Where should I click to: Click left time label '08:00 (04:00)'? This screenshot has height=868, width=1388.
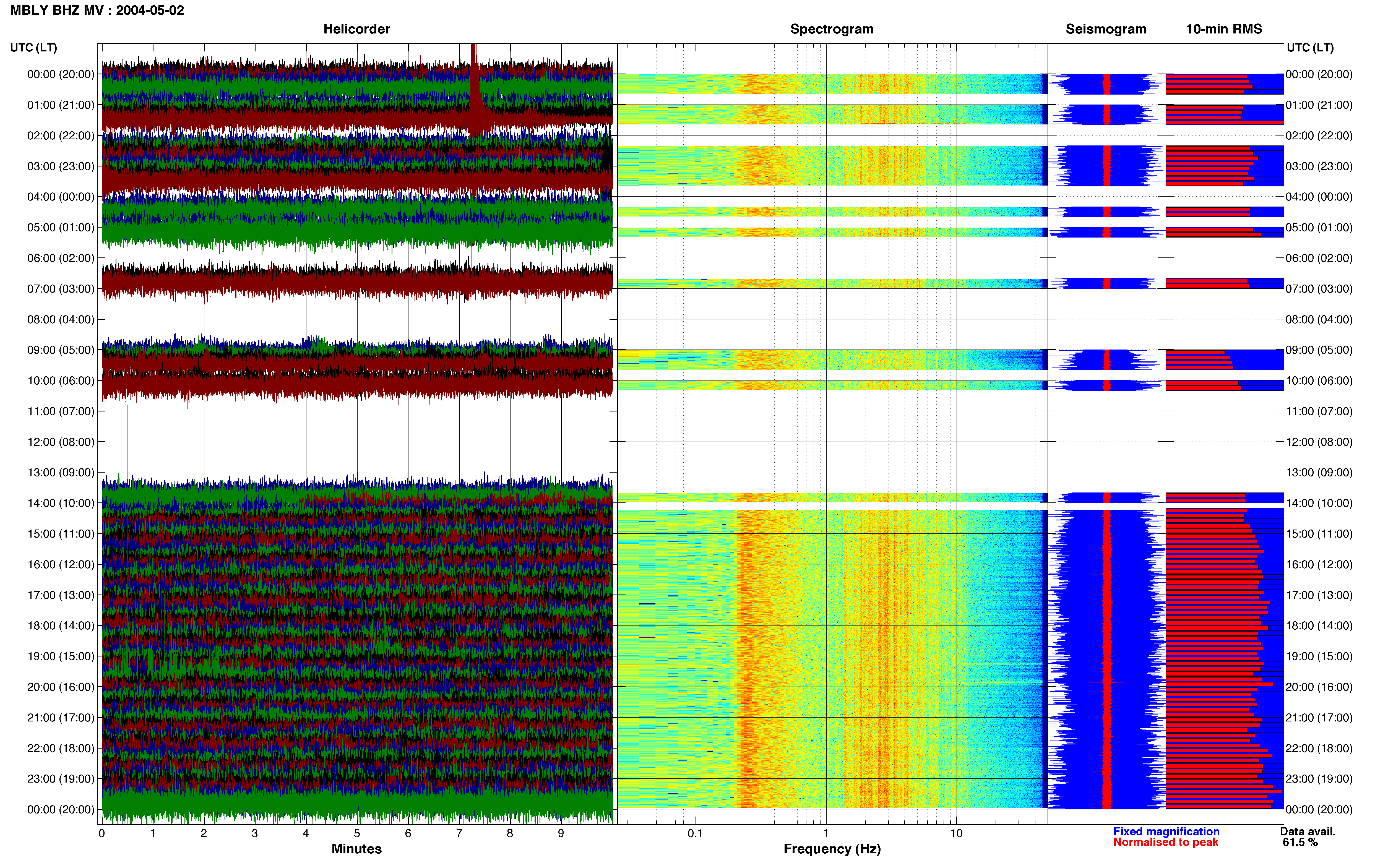pyautogui.click(x=61, y=319)
